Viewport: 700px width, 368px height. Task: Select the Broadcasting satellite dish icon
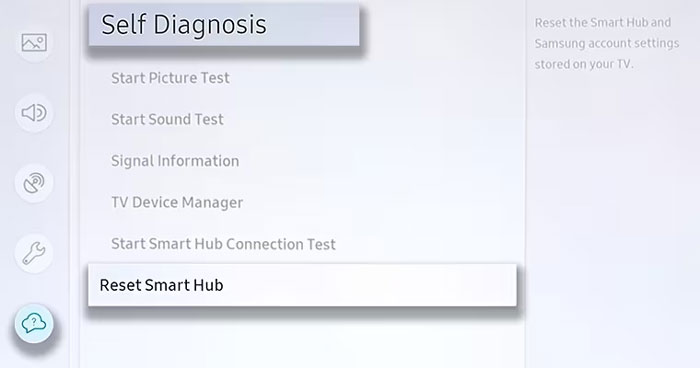coord(34,183)
